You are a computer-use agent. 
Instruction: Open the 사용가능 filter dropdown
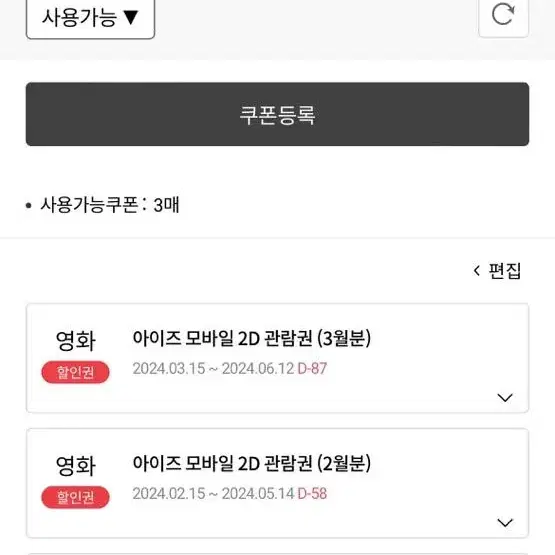coord(91,18)
